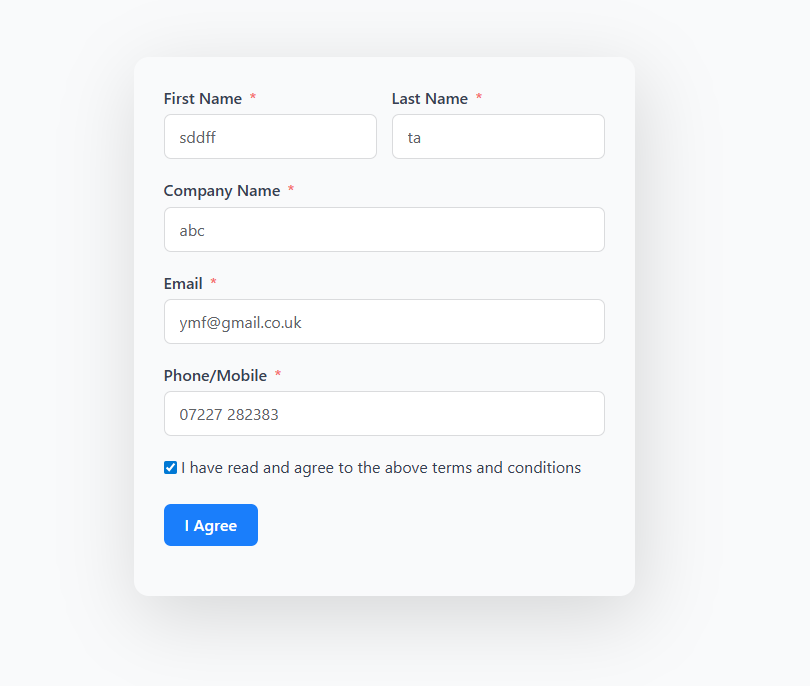Screen dimensions: 810x686
Task: Click the Last Name input field
Action: click(498, 137)
